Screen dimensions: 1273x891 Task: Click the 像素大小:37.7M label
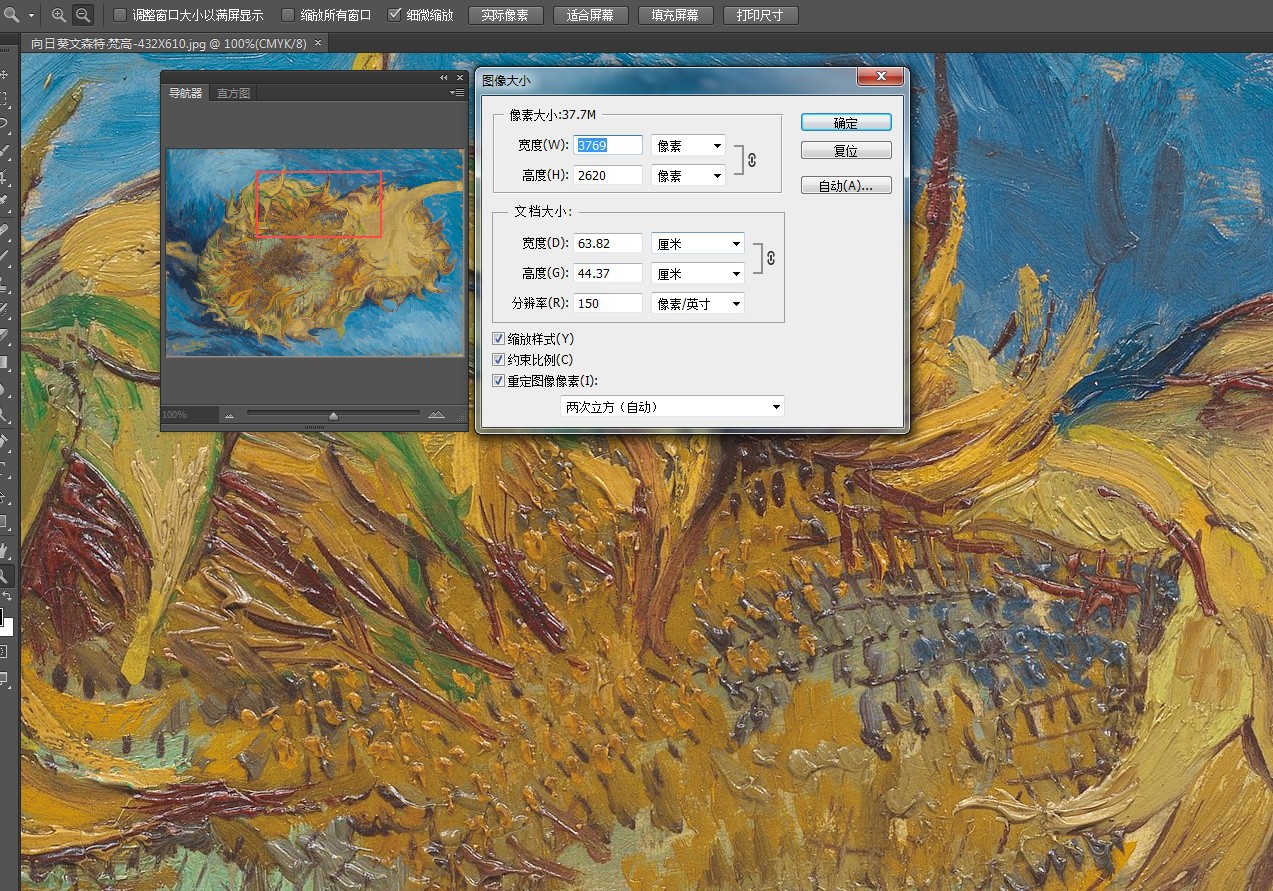[553, 114]
